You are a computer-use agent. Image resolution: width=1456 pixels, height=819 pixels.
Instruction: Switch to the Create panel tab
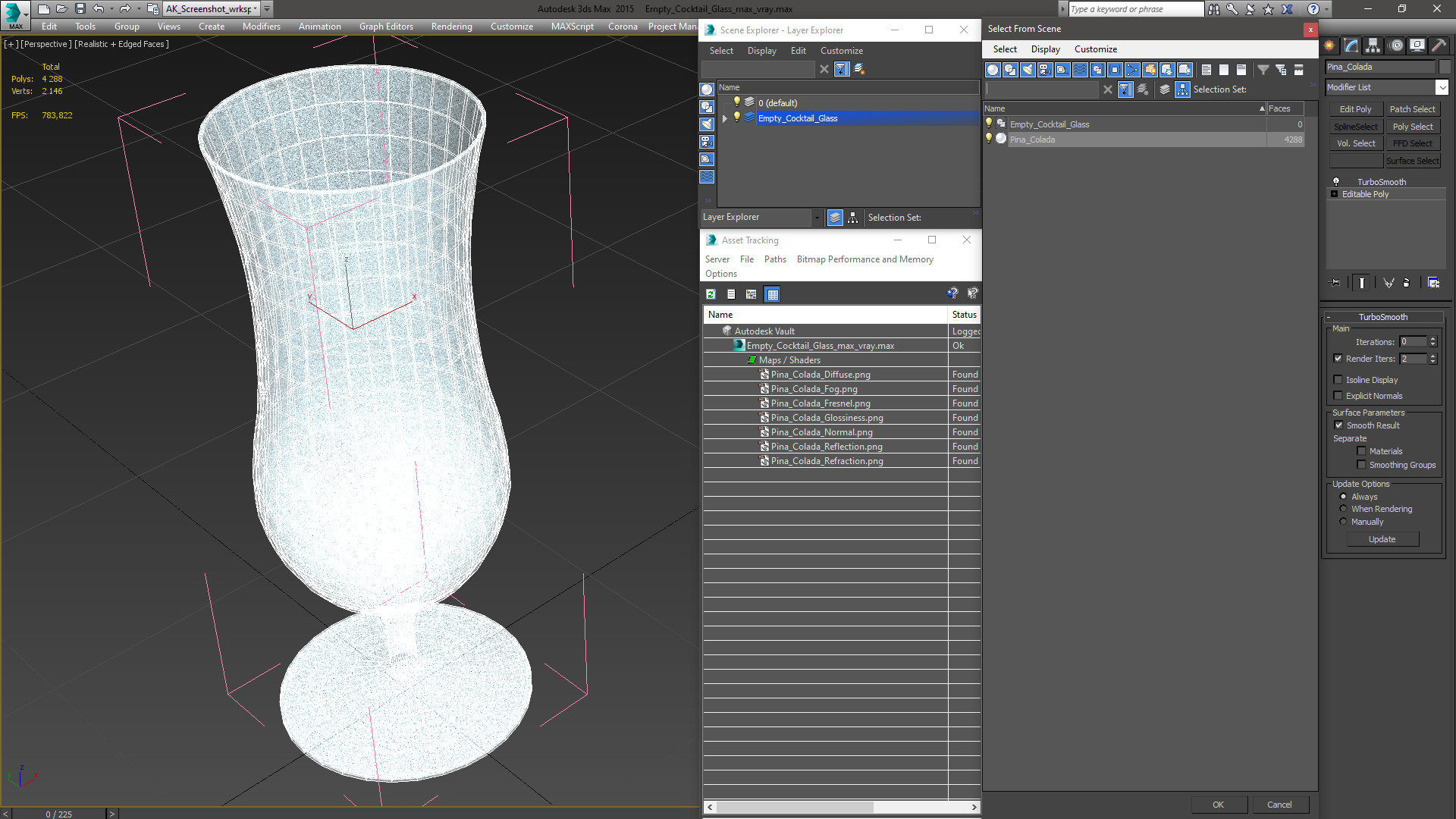tap(1329, 45)
